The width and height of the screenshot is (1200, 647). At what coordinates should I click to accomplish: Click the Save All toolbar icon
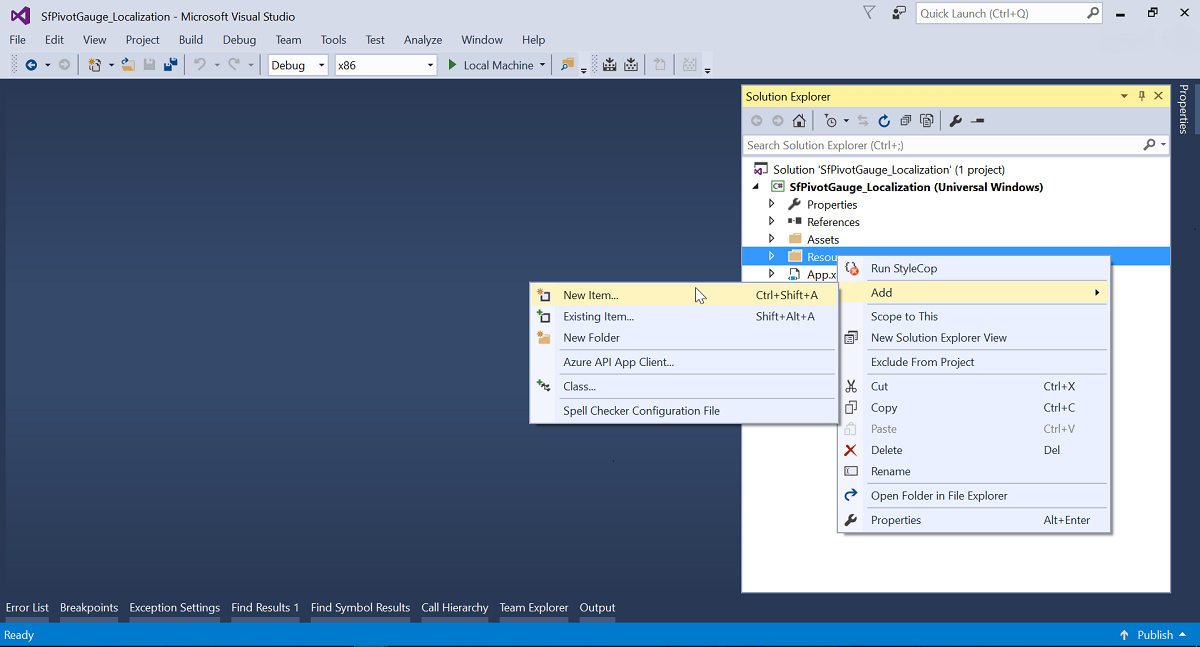pyautogui.click(x=170, y=65)
